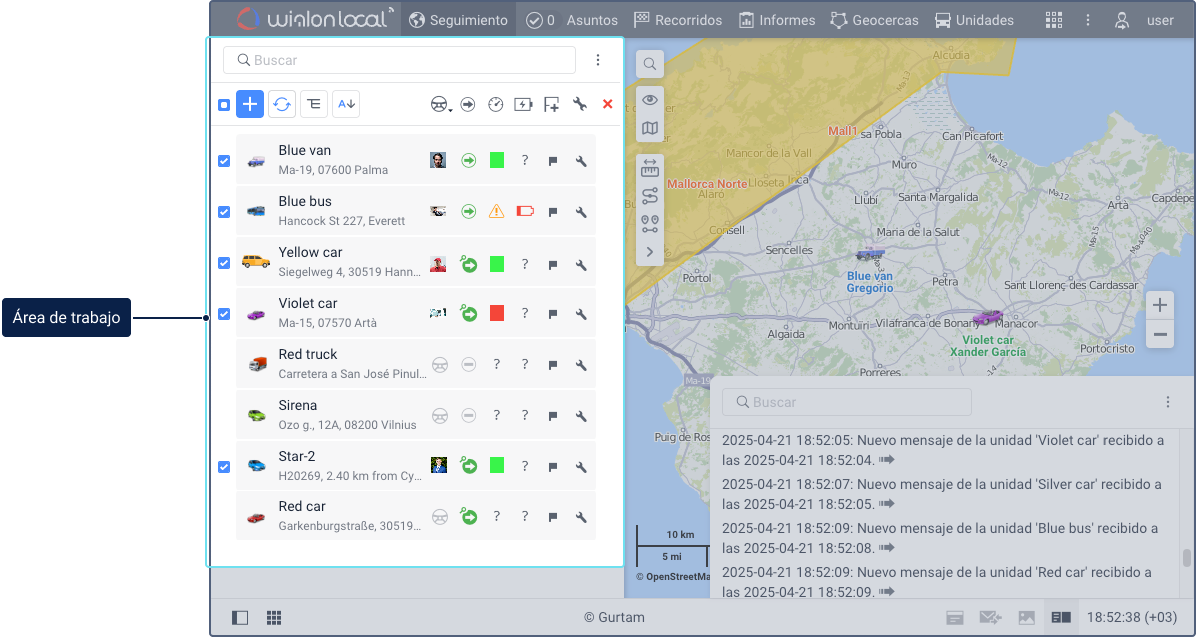Click the map ruler distance tool
The width and height of the screenshot is (1196, 637).
pyautogui.click(x=650, y=169)
